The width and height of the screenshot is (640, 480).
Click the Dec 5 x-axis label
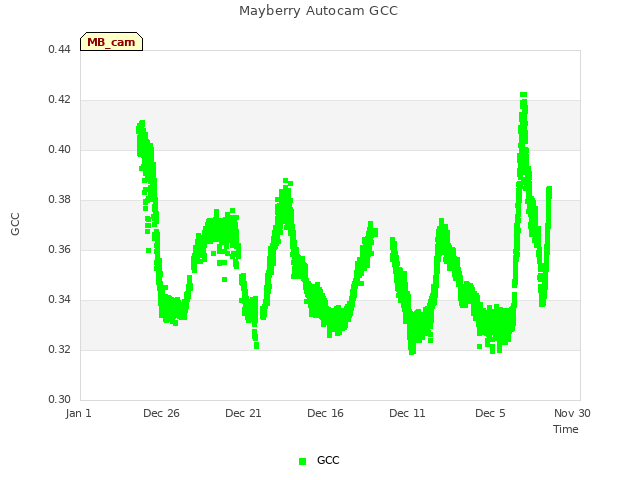[490, 413]
